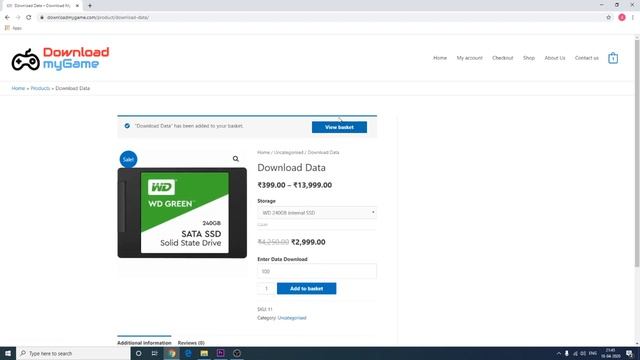
Task: Click Uncategorised in the product breadcrumb
Action: pyautogui.click(x=289, y=152)
